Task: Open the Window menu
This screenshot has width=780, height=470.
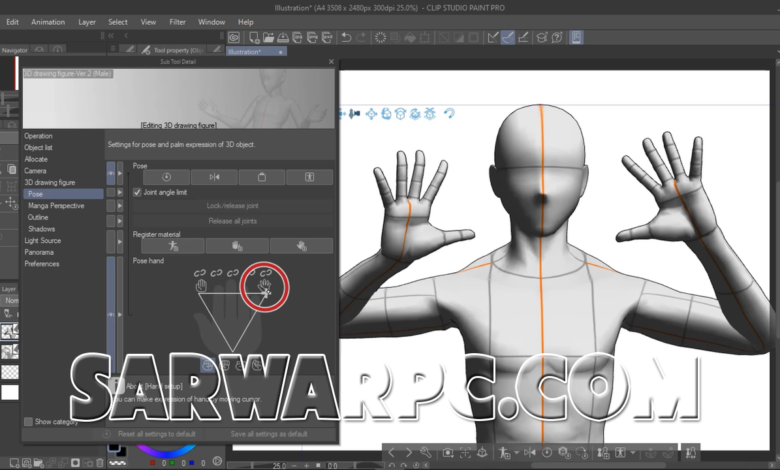Action: [211, 22]
